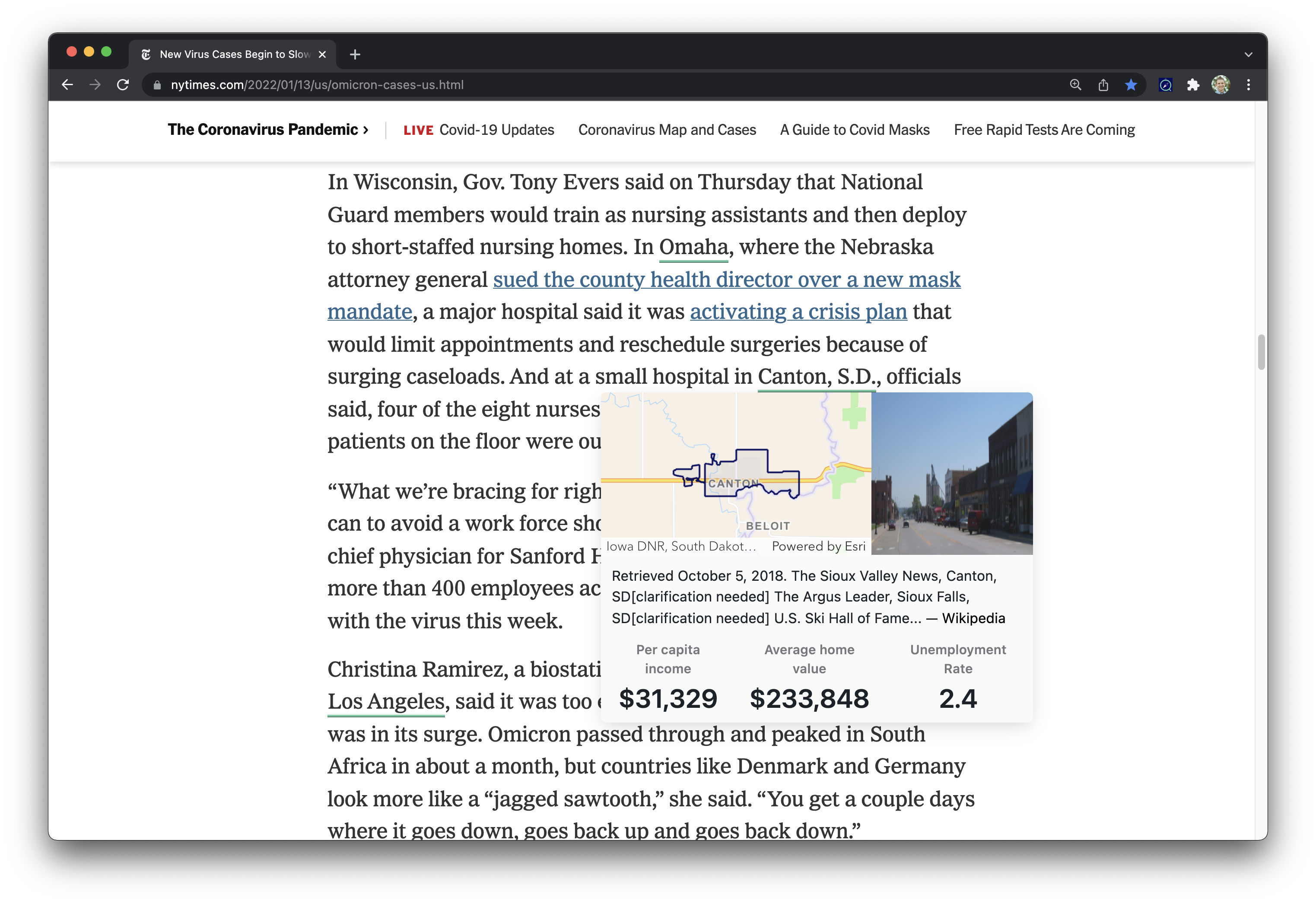Open A Guide to Covid Masks
The image size is (1316, 904).
[x=855, y=130]
